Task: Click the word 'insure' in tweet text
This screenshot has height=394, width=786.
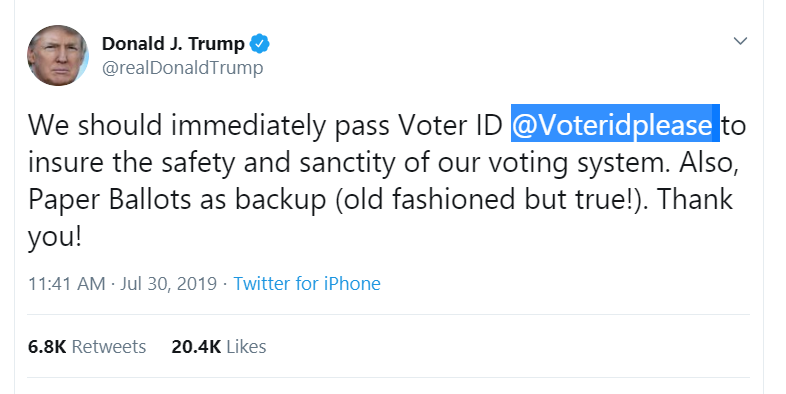Action: coord(65,162)
